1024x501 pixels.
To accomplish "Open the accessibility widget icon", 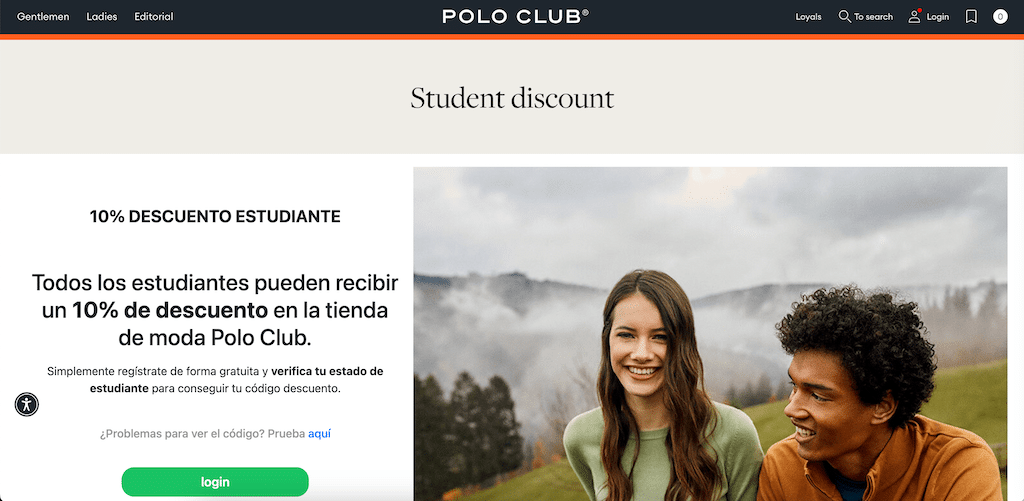I will point(27,404).
